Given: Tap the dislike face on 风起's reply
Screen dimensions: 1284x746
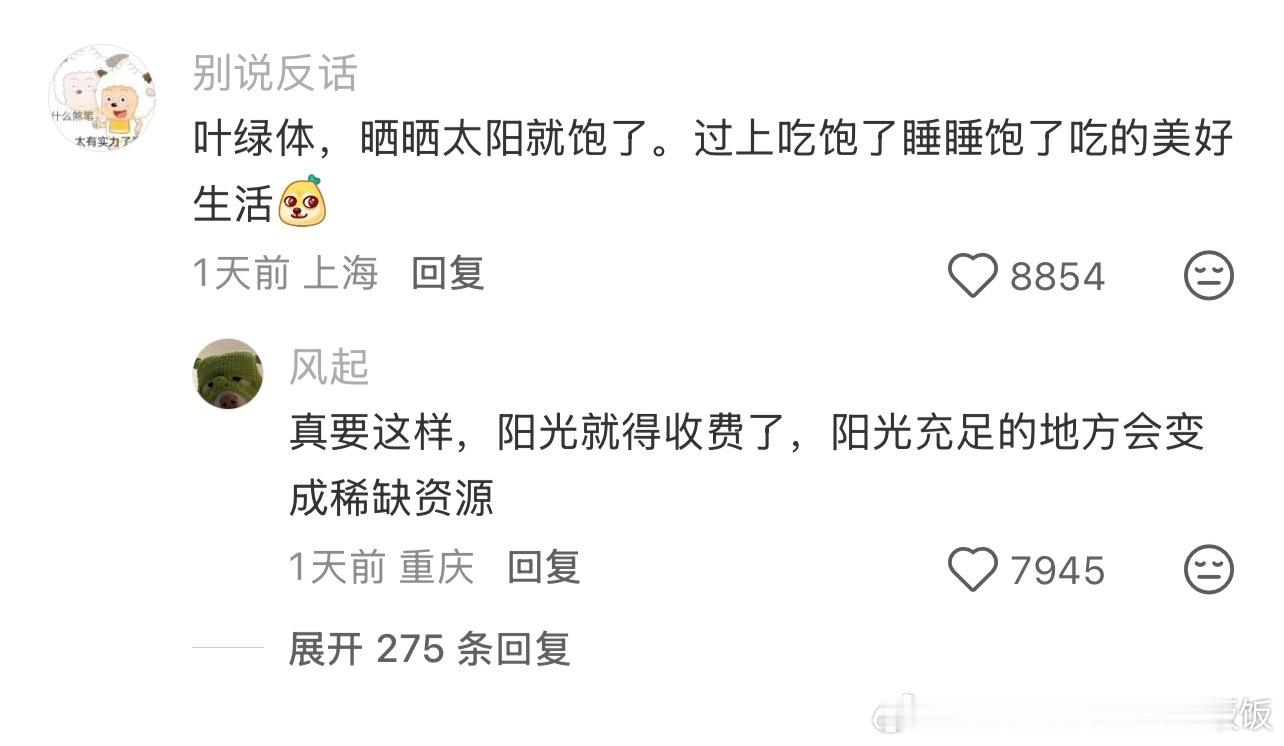Looking at the screenshot, I should pos(1209,570).
